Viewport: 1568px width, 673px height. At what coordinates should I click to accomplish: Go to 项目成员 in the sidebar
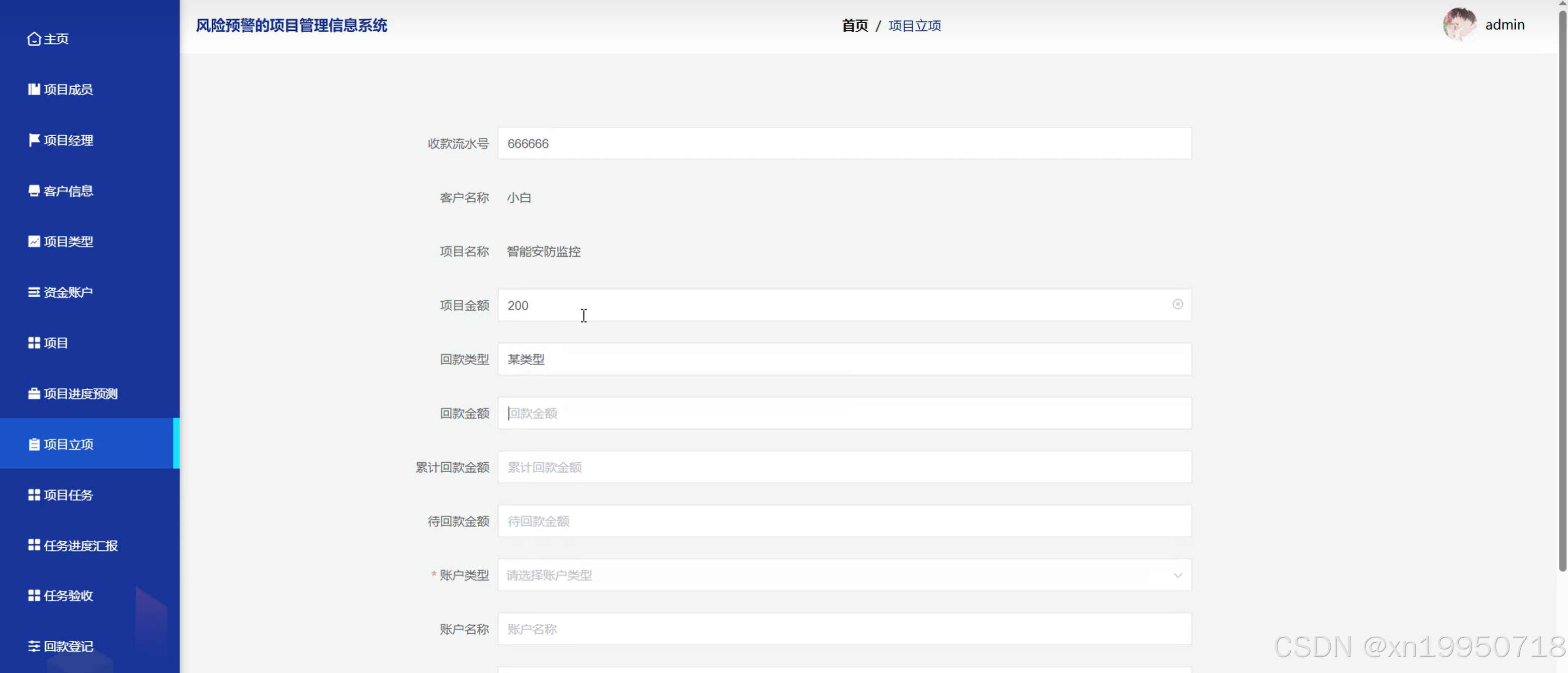click(90, 90)
